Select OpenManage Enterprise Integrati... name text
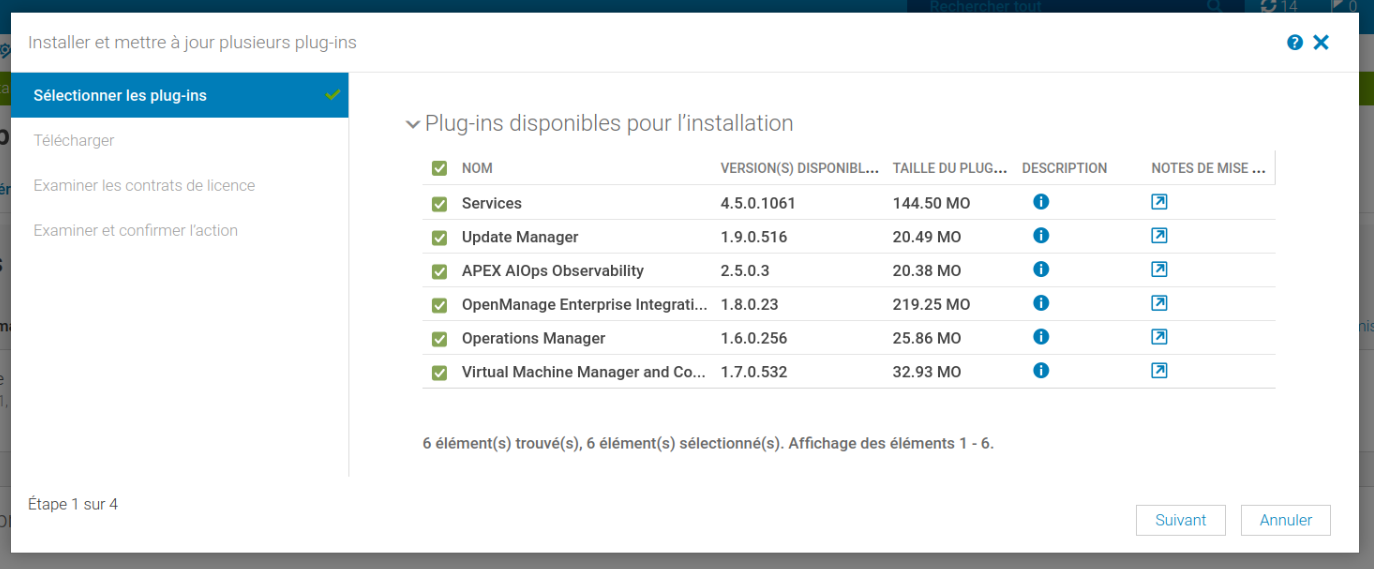Image resolution: width=1374 pixels, height=569 pixels. [585, 304]
